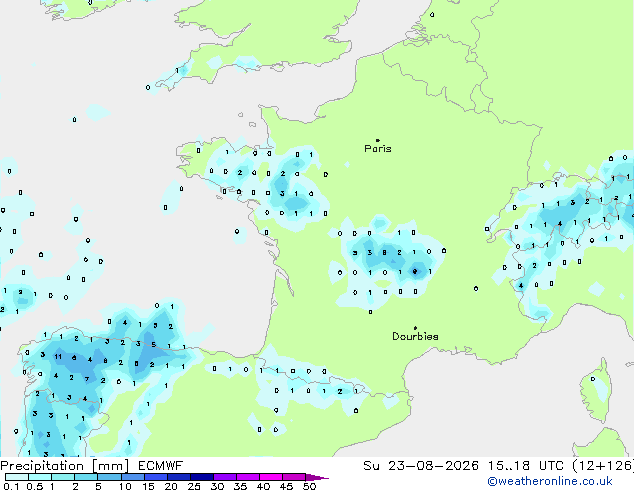
Task: Click the over-50 mm arrow tip of the legend
Action: coord(317,477)
